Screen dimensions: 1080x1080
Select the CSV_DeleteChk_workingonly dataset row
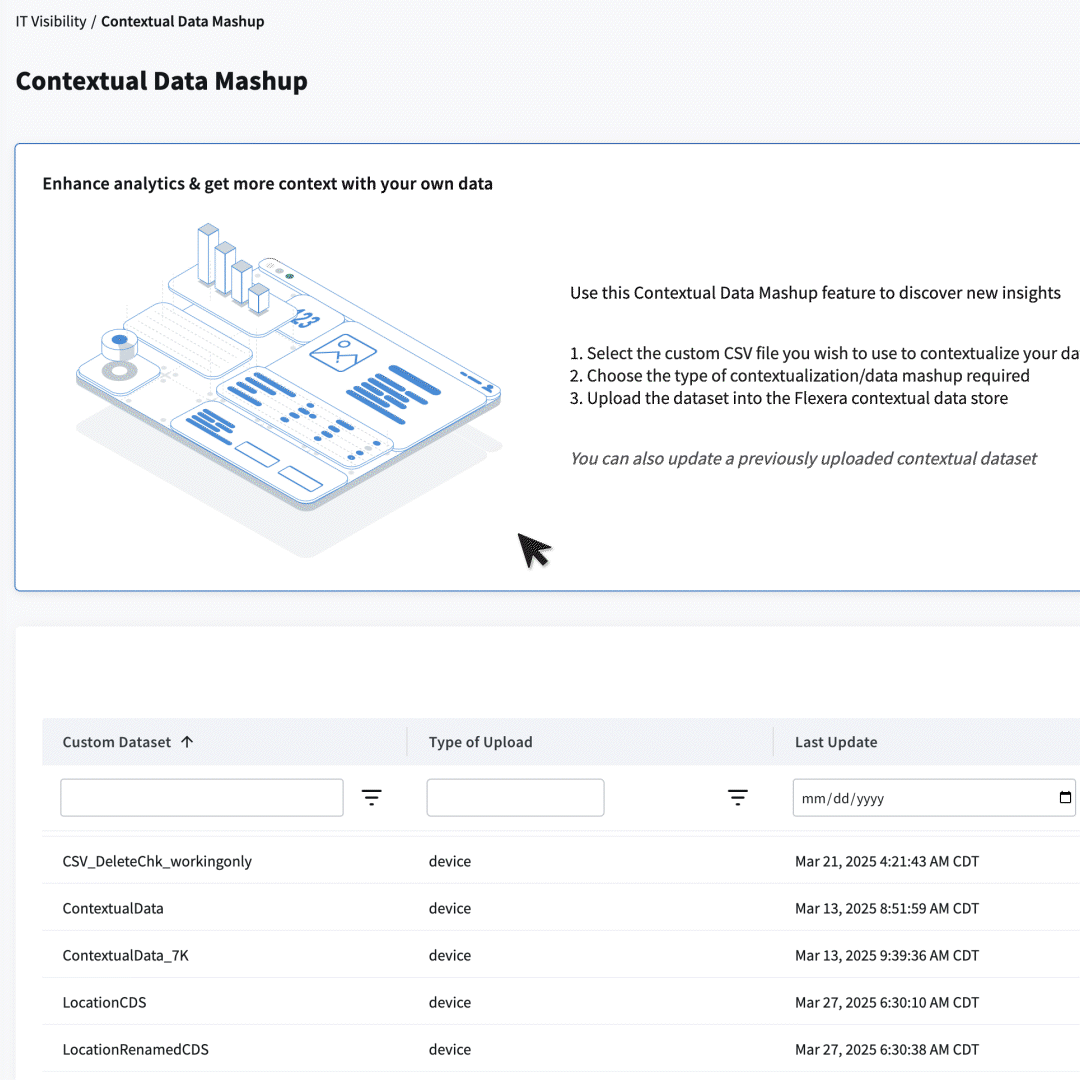(x=157, y=861)
